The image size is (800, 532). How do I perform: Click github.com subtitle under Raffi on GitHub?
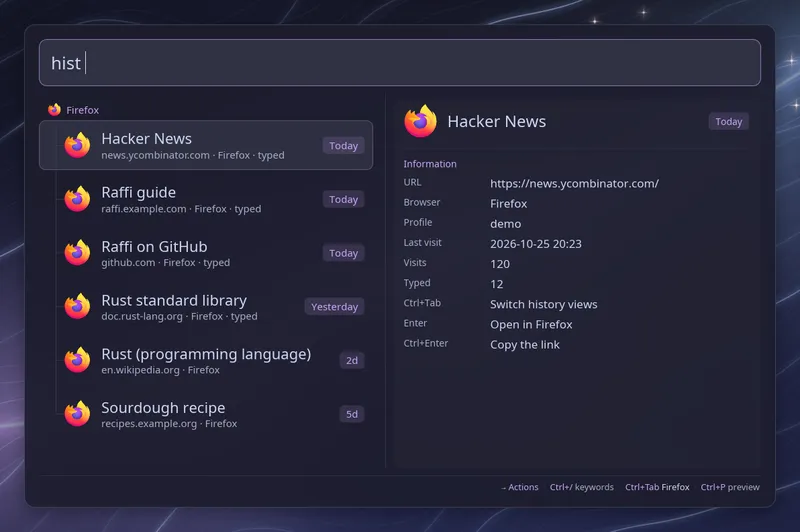pyautogui.click(x=128, y=263)
